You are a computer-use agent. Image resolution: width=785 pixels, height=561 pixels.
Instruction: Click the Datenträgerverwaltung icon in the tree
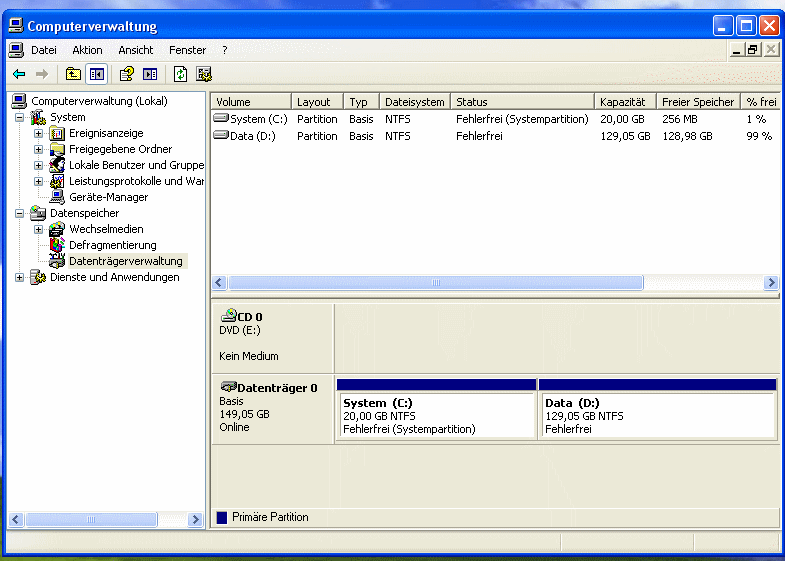point(57,261)
